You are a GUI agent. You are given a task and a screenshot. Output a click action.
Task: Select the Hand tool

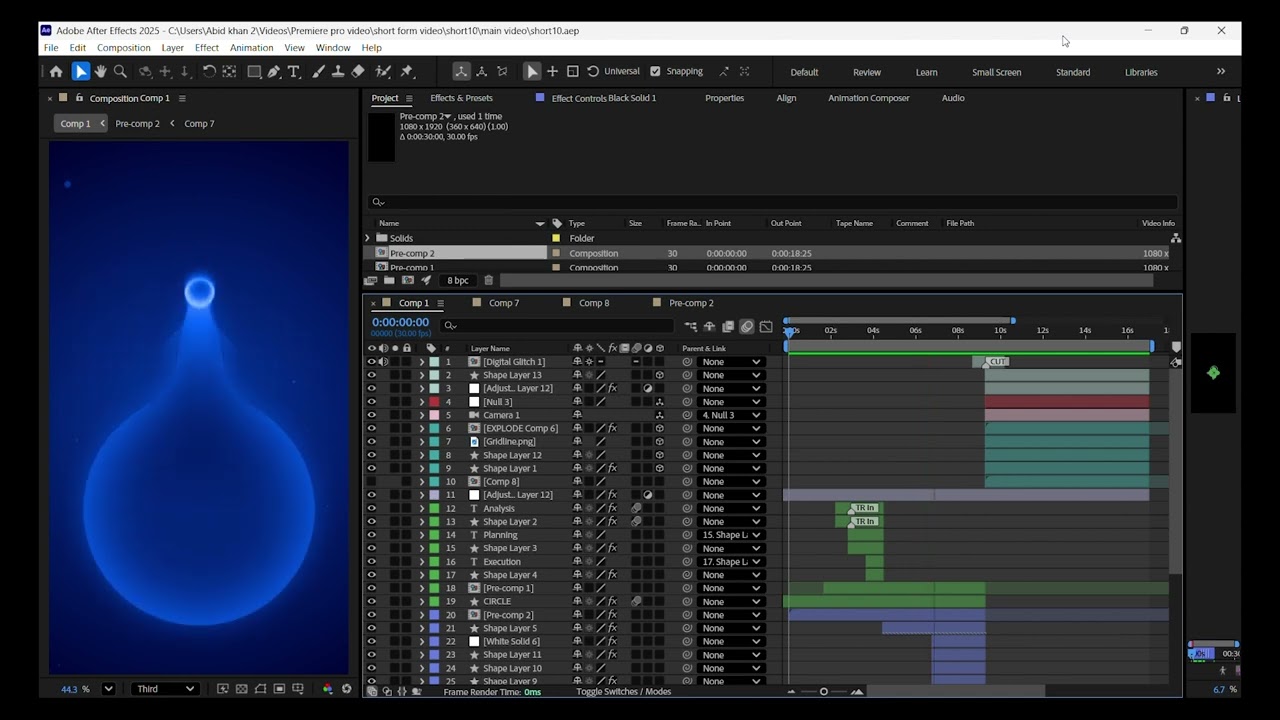pyautogui.click(x=100, y=72)
